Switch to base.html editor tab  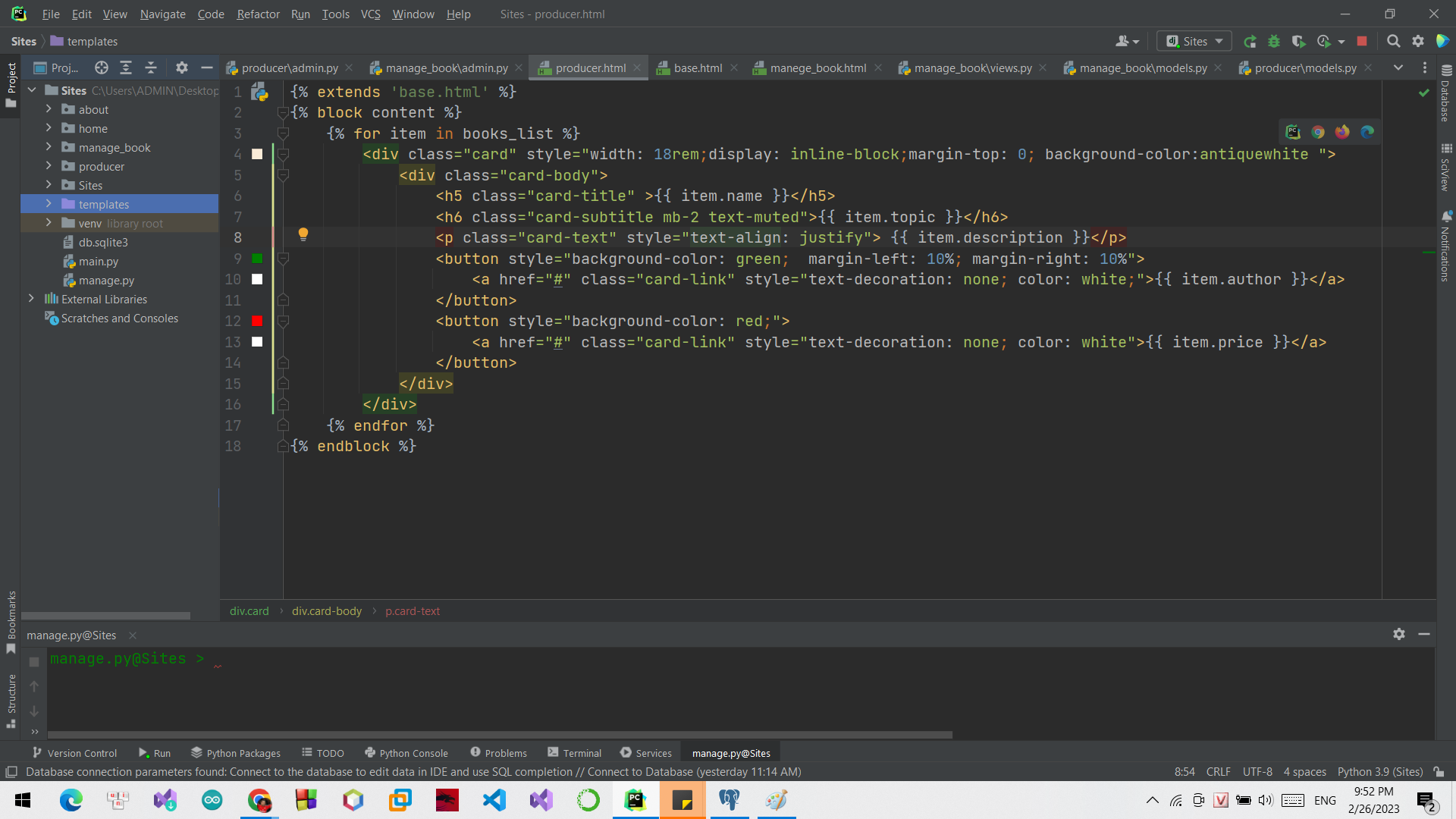coord(698,67)
